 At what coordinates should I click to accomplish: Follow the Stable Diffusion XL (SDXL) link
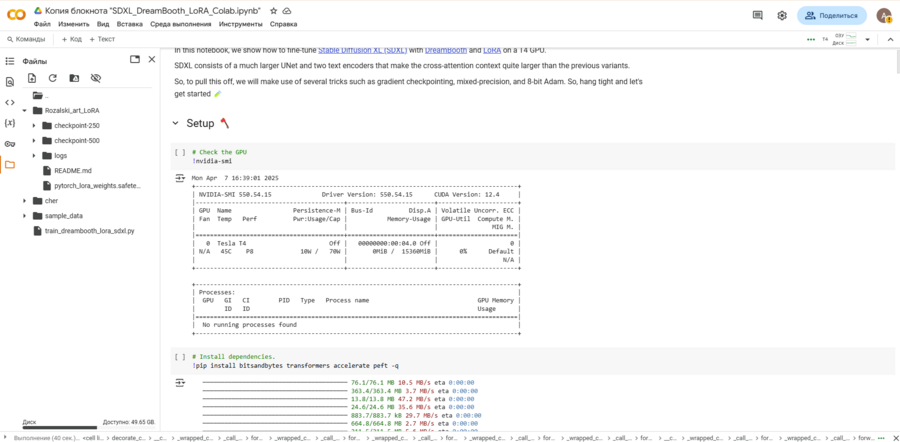363,50
